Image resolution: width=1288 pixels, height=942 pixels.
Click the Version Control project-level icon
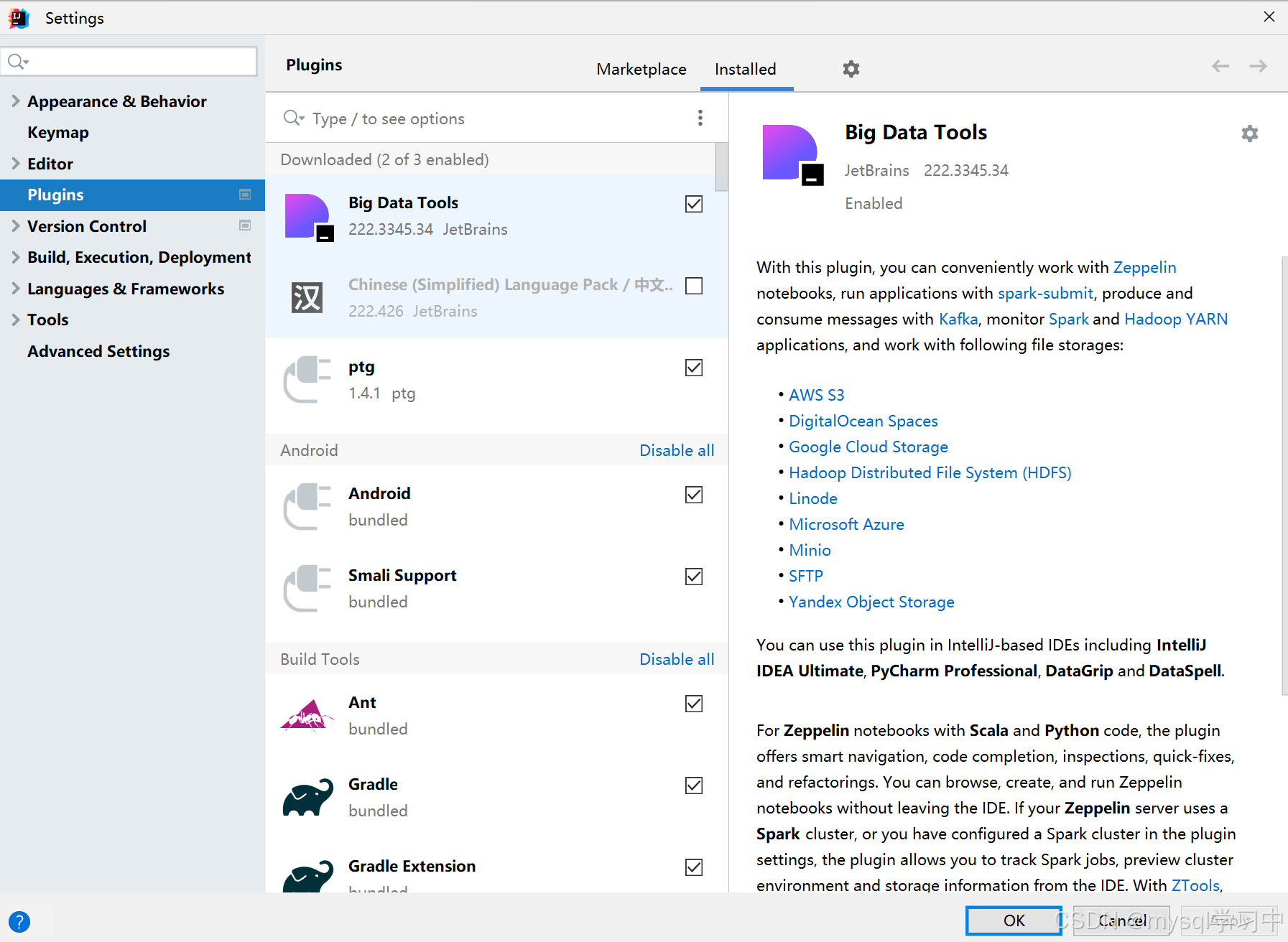coord(245,225)
